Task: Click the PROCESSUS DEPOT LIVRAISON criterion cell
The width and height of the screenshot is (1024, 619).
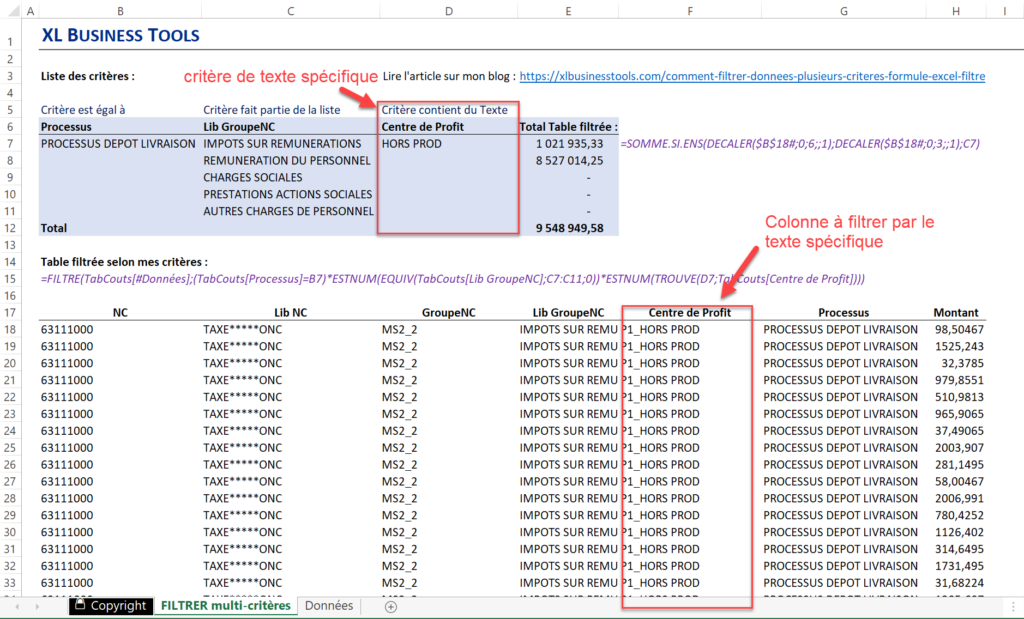Action: [118, 144]
